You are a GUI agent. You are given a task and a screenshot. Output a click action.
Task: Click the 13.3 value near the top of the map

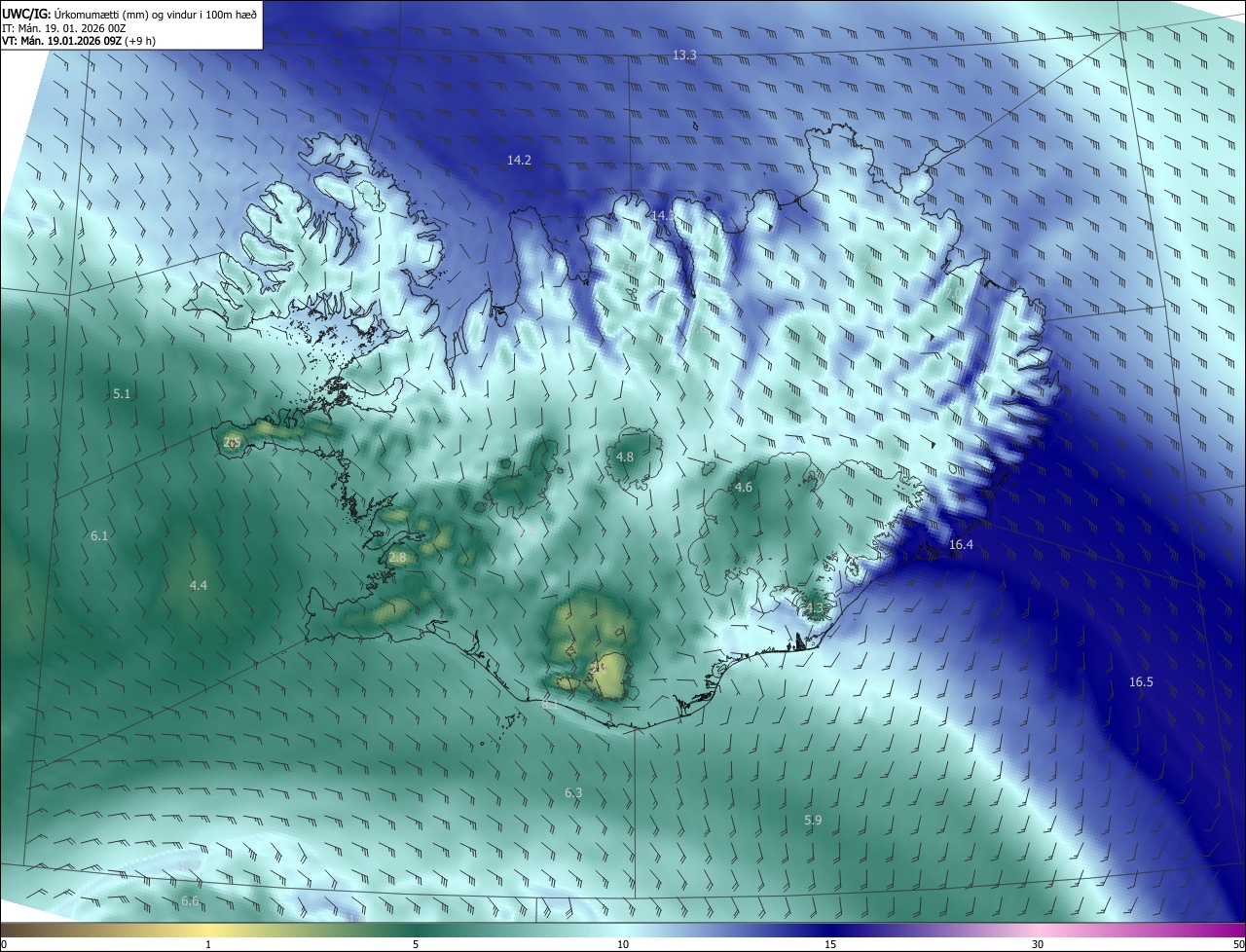pyautogui.click(x=684, y=55)
